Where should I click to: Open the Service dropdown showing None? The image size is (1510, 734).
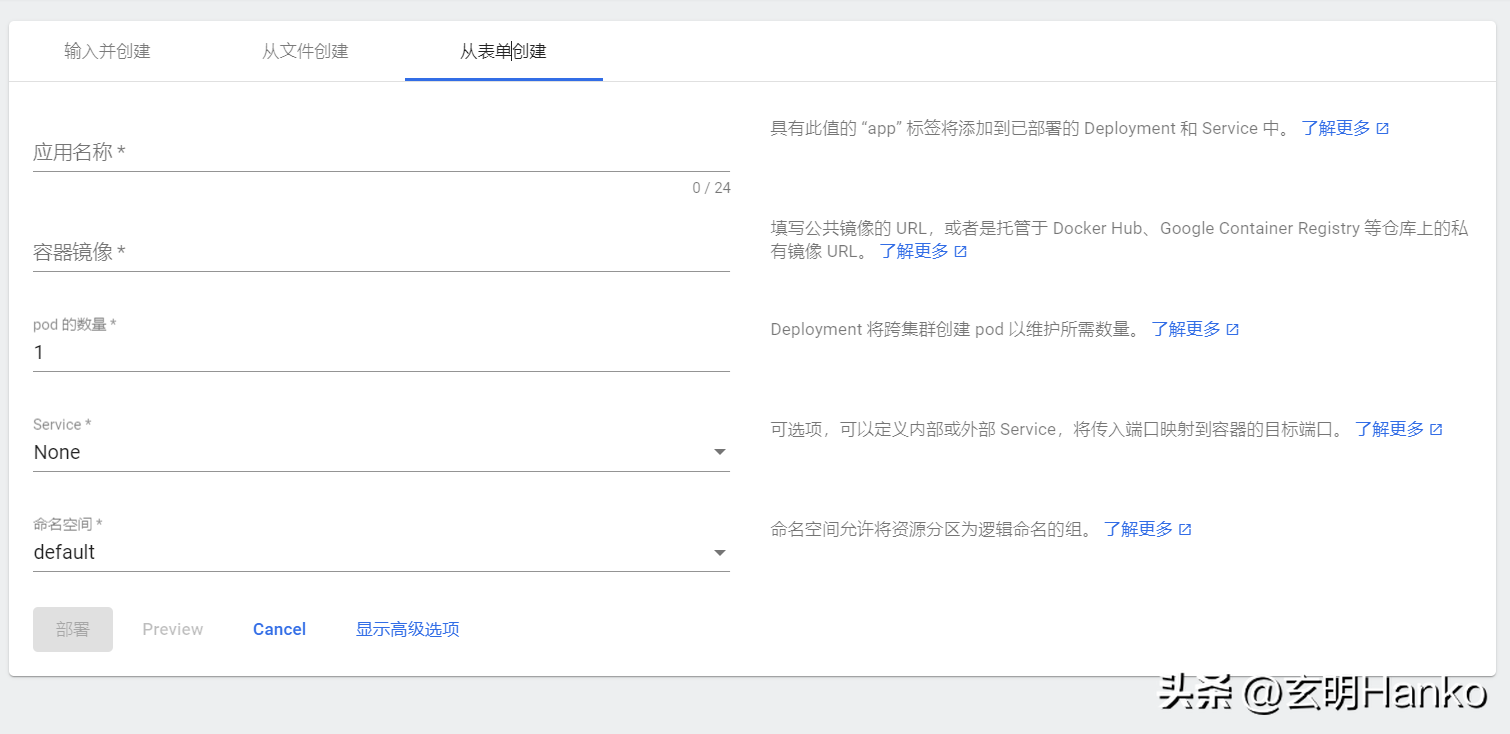pos(380,452)
